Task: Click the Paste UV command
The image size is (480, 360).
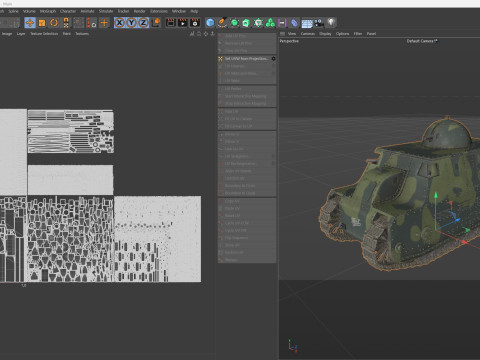Action: (x=247, y=208)
